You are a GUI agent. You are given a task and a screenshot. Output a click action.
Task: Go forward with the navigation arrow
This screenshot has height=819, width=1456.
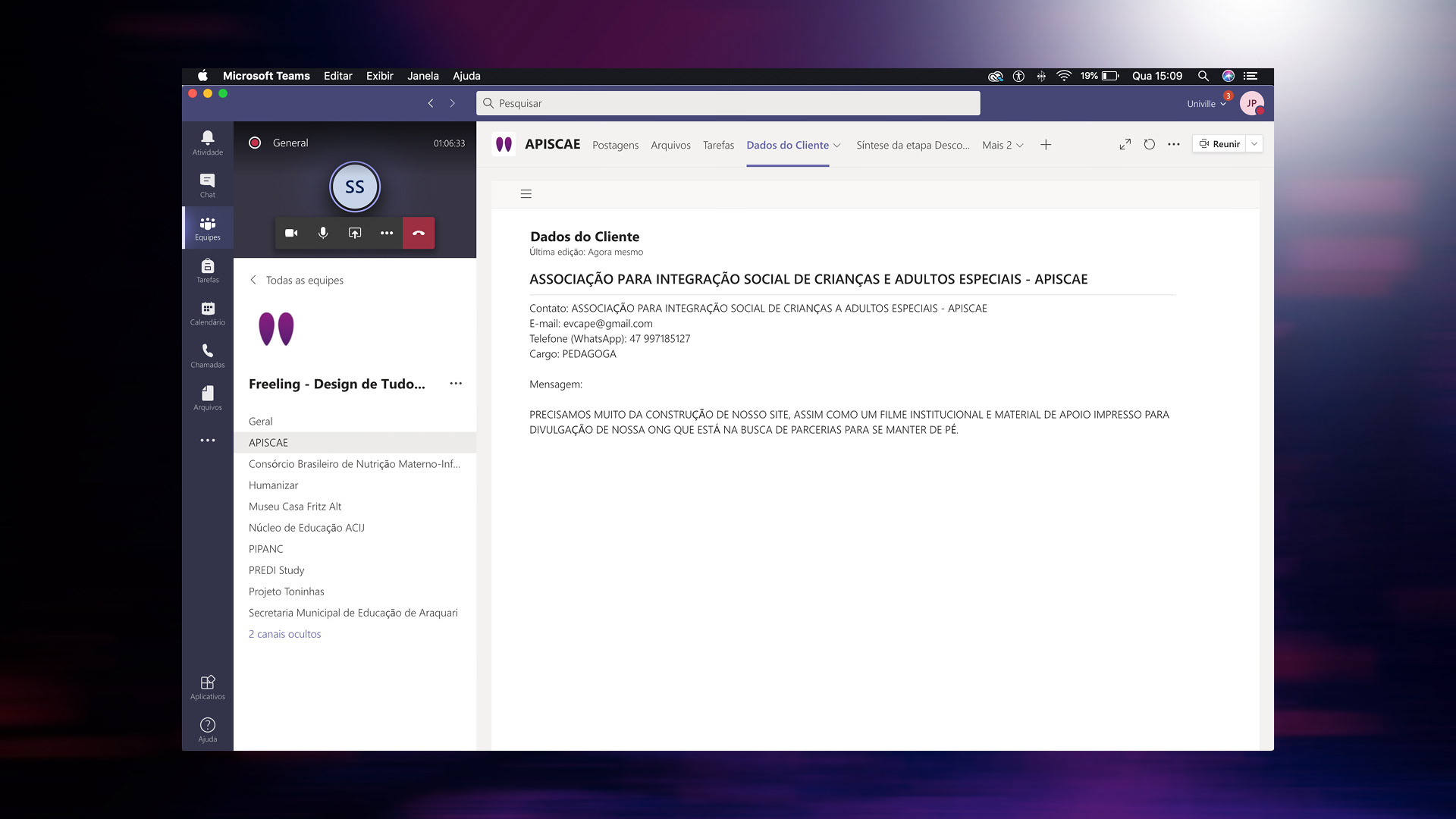tap(453, 103)
